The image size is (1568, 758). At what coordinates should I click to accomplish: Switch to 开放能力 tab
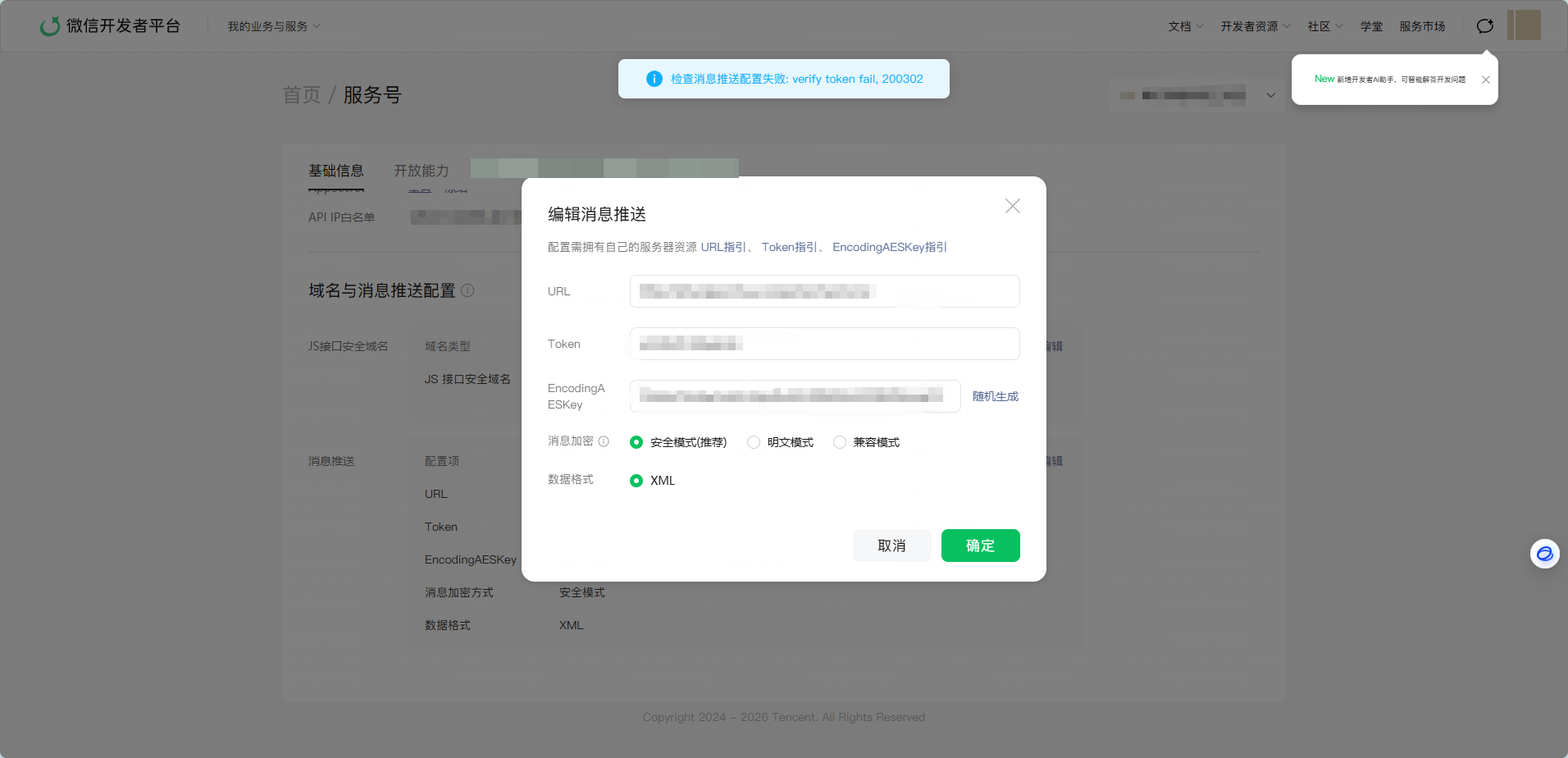point(422,171)
